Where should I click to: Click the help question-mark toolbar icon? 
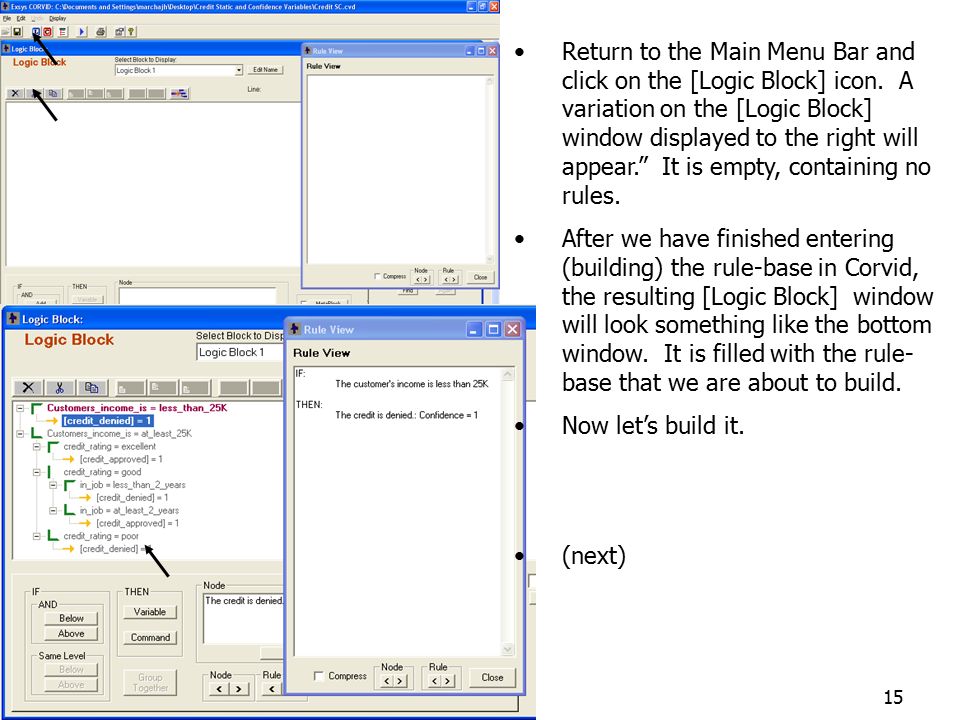click(131, 32)
